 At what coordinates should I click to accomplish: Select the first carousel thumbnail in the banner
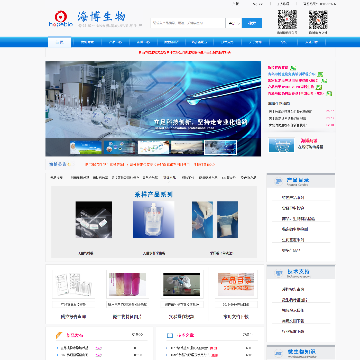86,147
